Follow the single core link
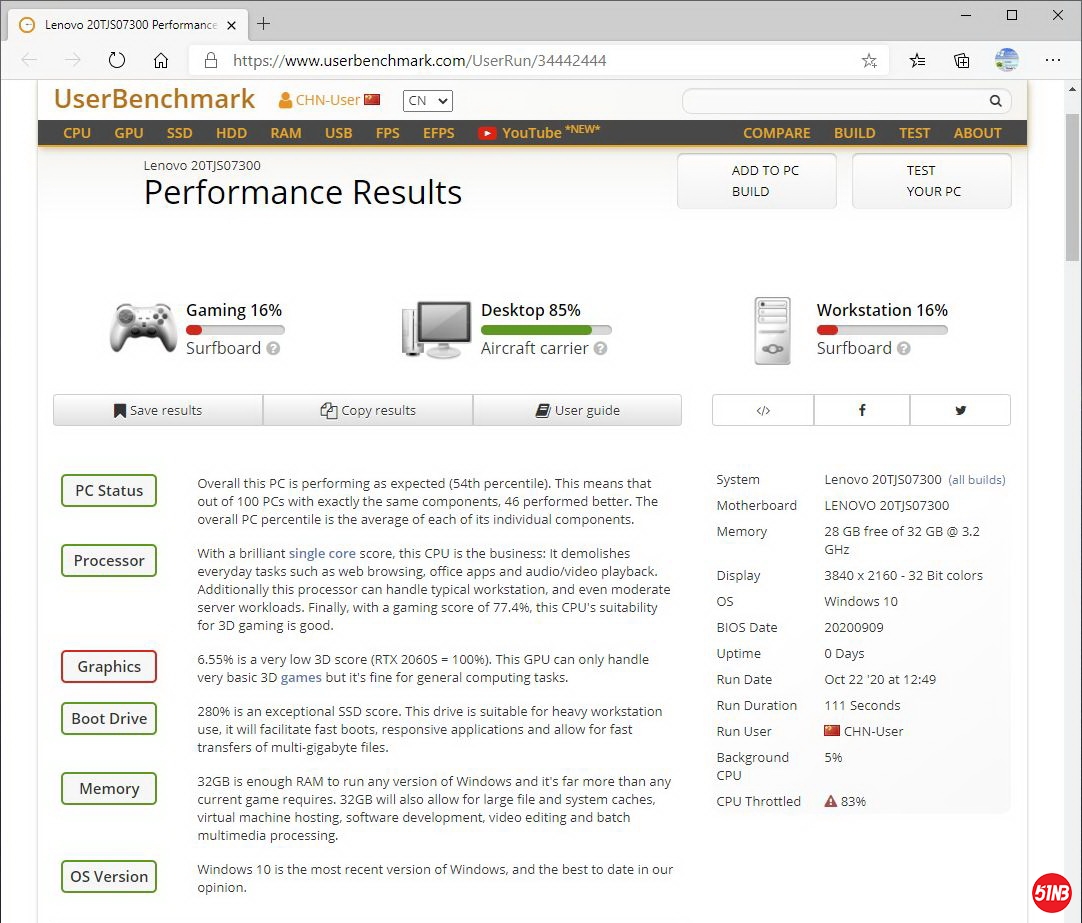This screenshot has height=923, width=1082. [x=322, y=553]
